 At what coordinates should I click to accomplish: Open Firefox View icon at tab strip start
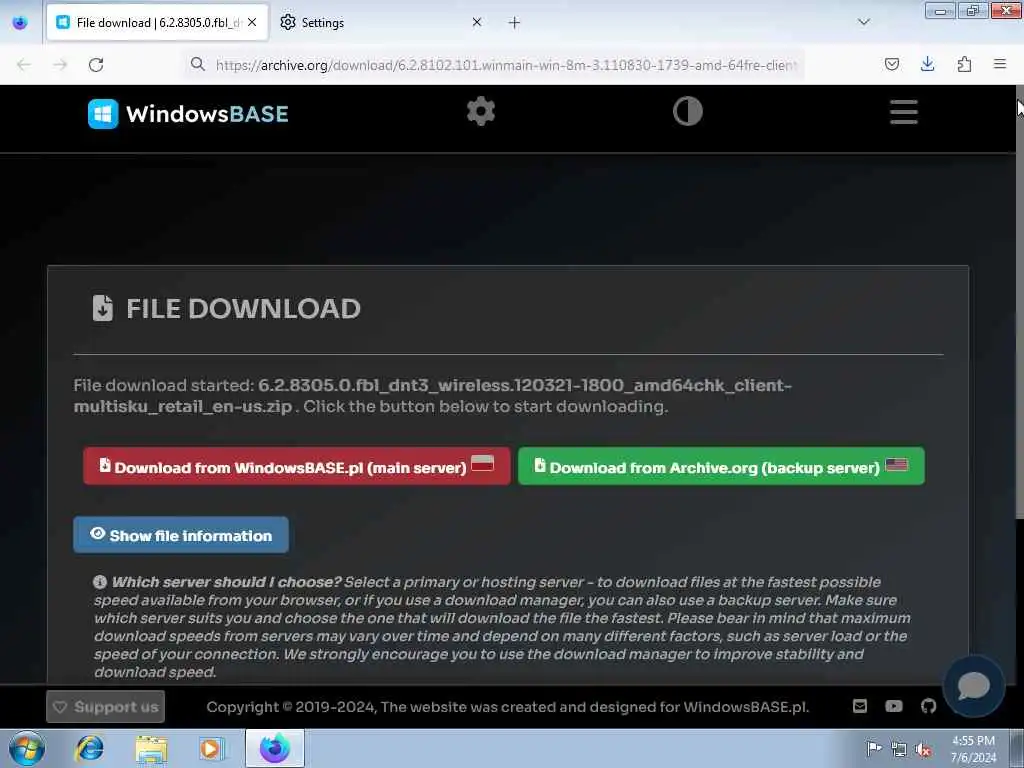(20, 23)
